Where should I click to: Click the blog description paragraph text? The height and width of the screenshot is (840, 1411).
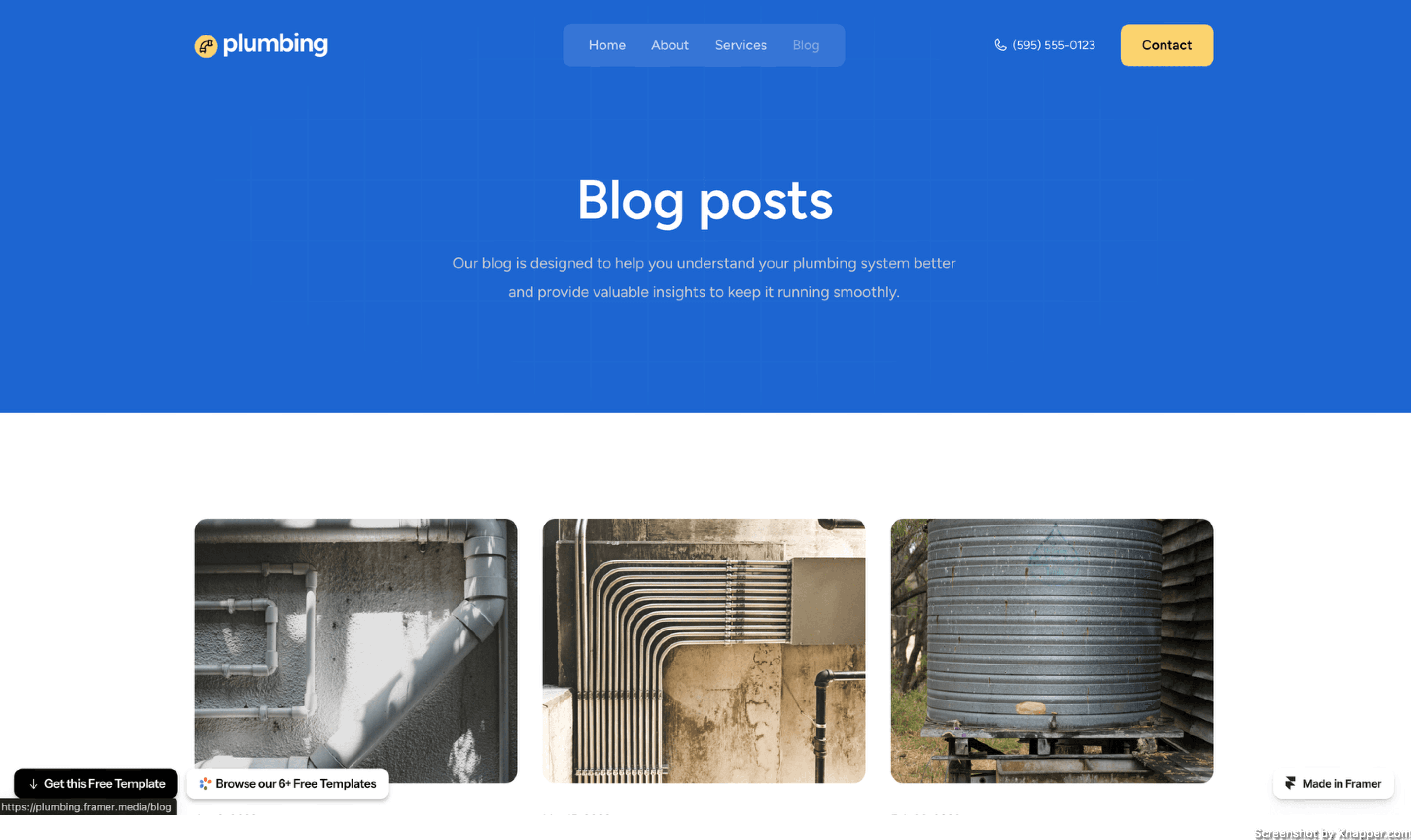click(x=704, y=278)
